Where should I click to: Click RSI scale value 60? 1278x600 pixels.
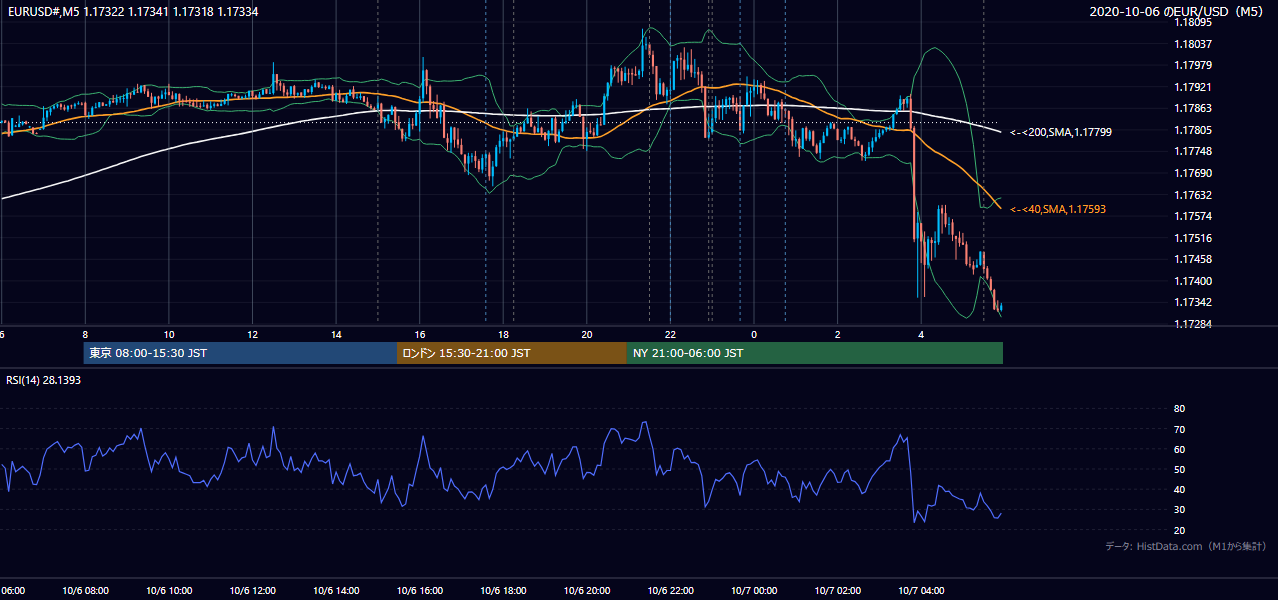pyautogui.click(x=1179, y=449)
